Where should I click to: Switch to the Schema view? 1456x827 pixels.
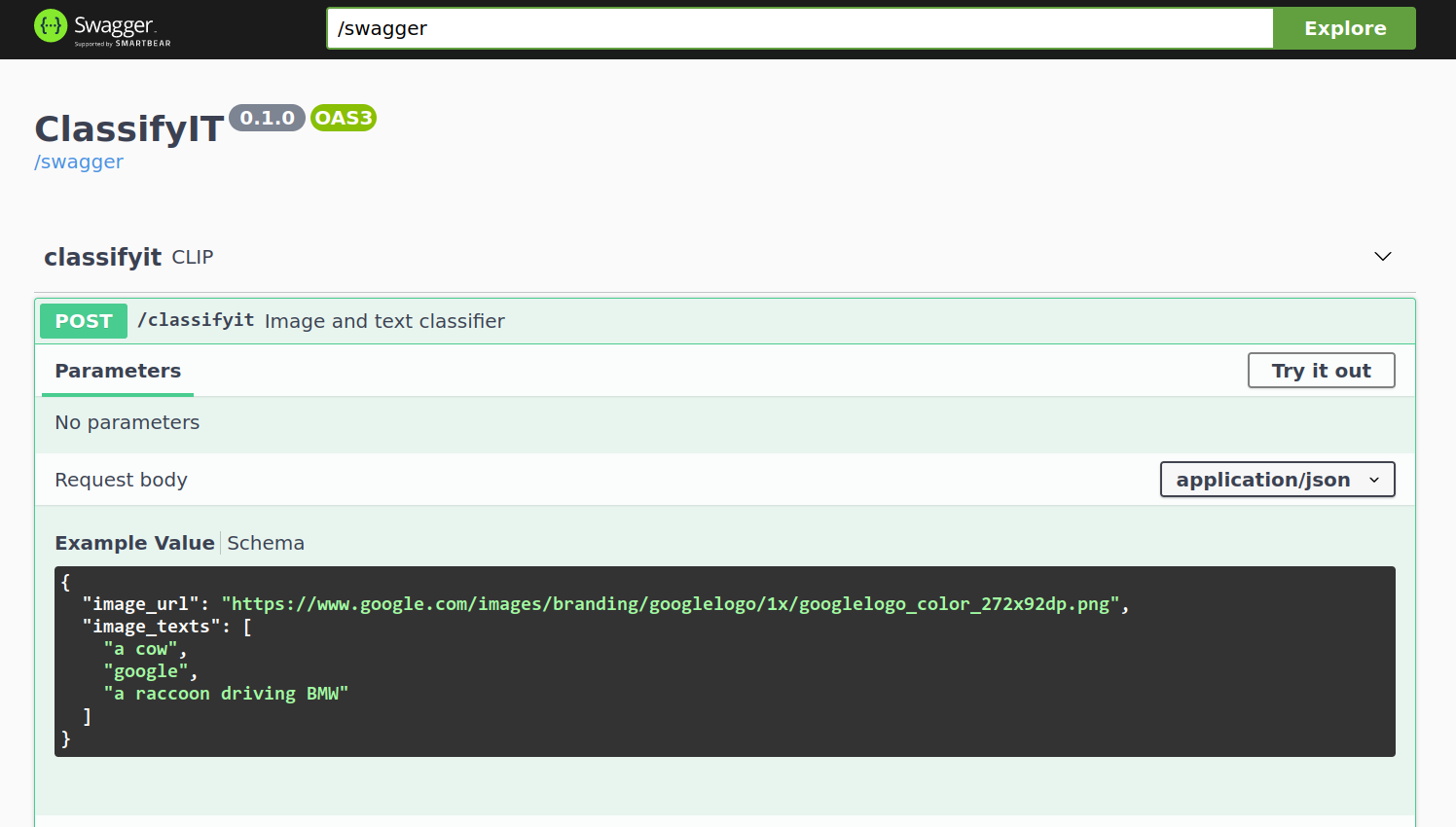266,542
